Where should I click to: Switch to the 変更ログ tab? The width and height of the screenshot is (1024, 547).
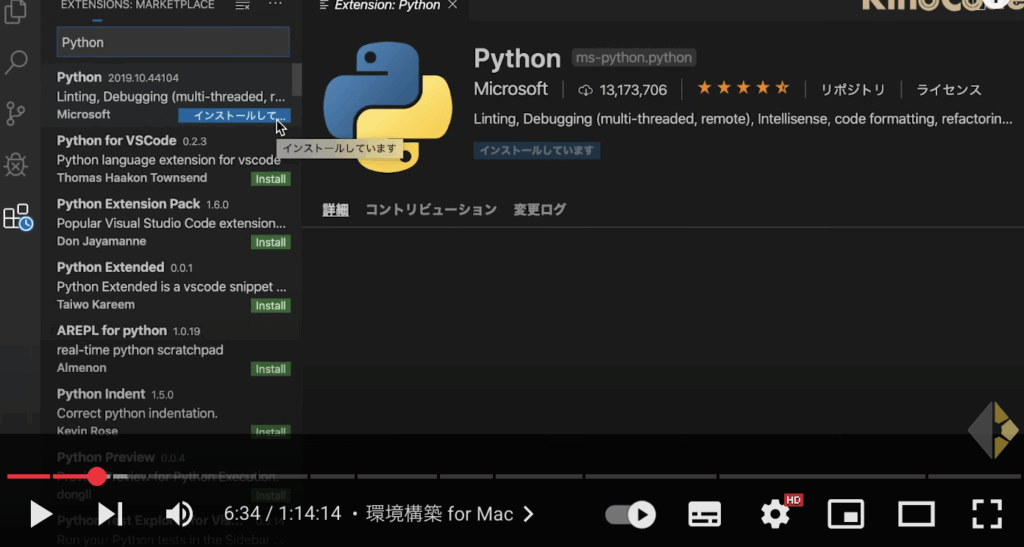click(539, 210)
